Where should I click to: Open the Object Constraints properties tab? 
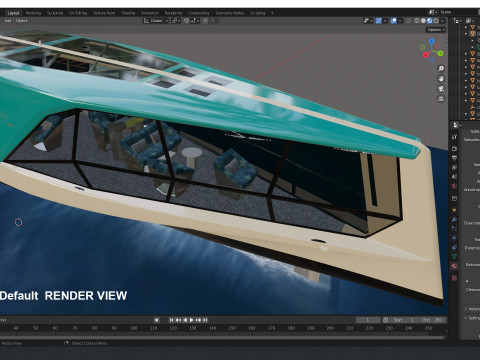click(454, 247)
